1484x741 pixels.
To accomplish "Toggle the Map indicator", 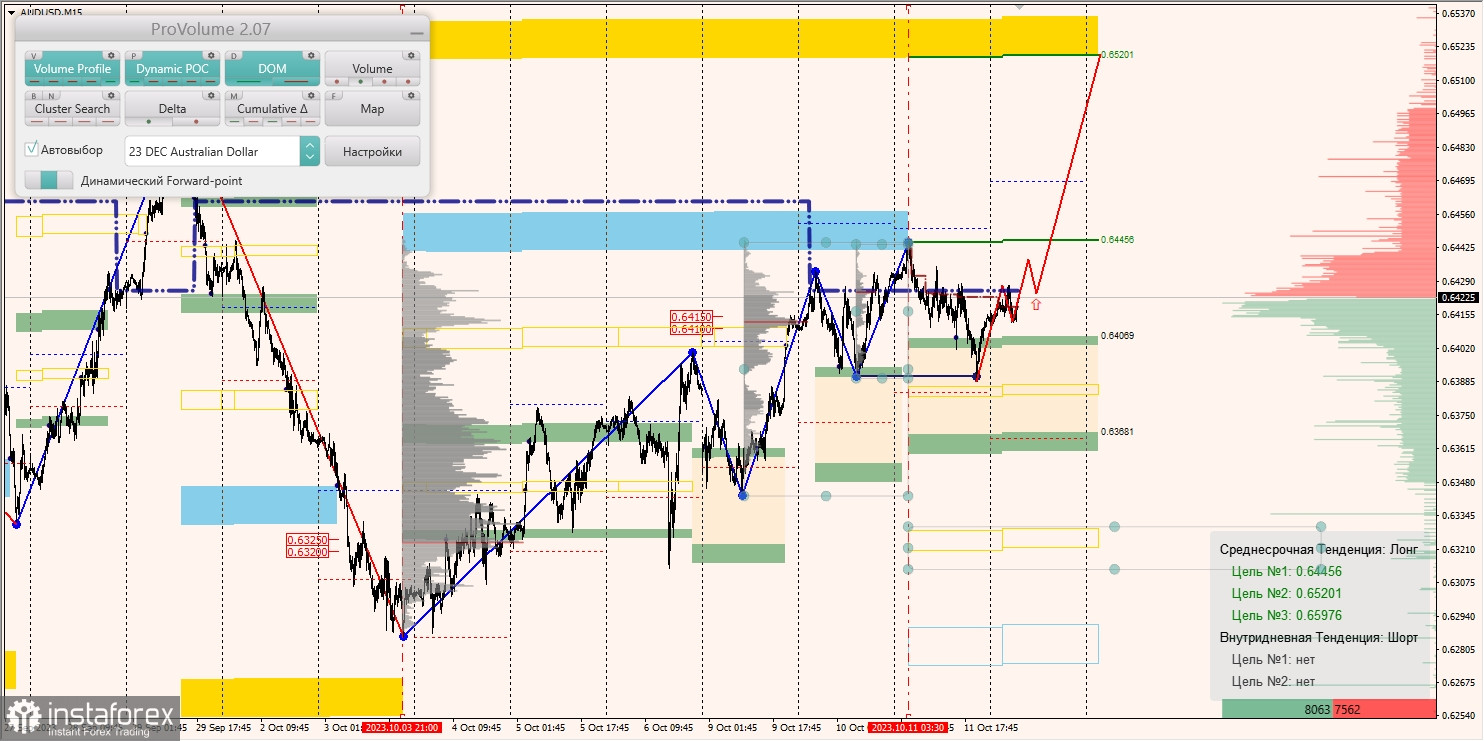I will pyautogui.click(x=372, y=109).
